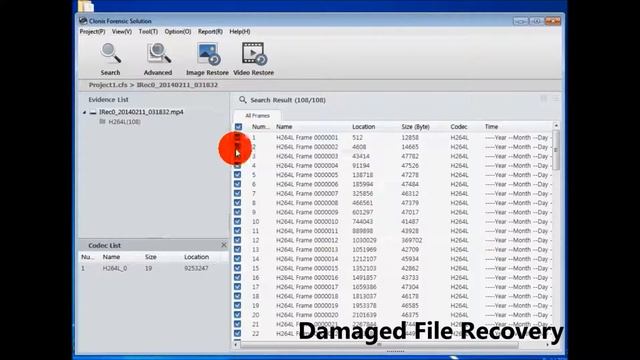
Task: Click size value 369702
Action: click(x=412, y=240)
